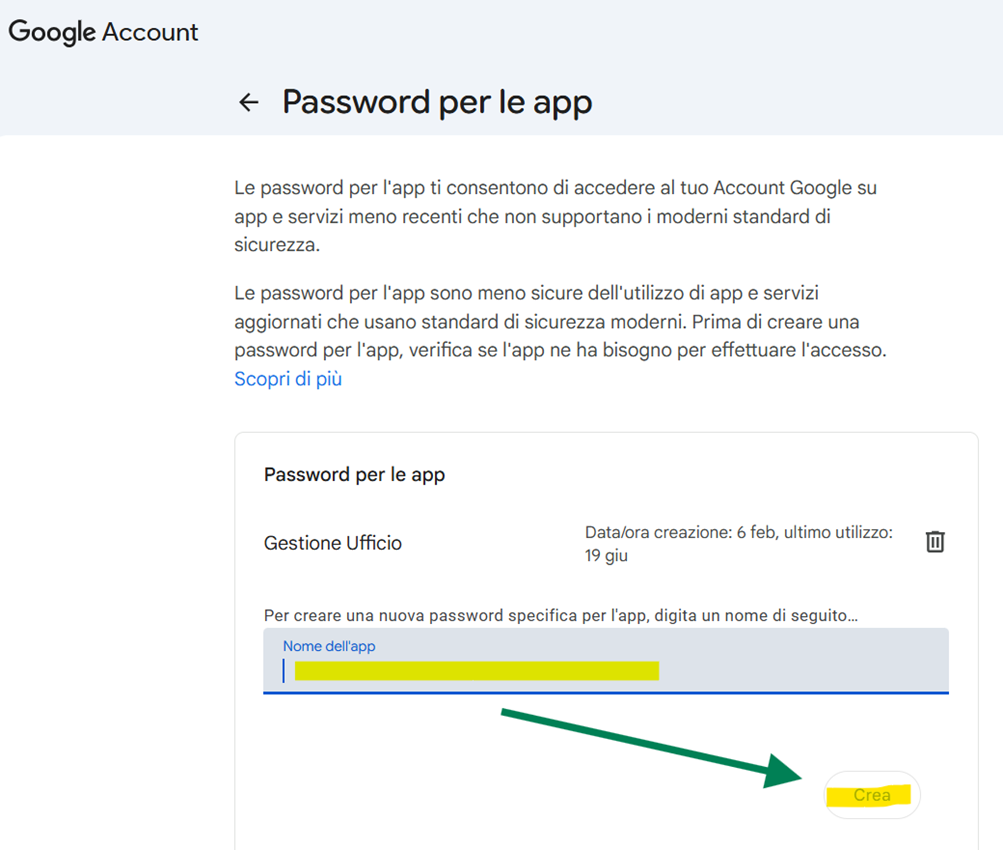Click the 'Password per le app' page title
1003x850 pixels.
pos(437,102)
